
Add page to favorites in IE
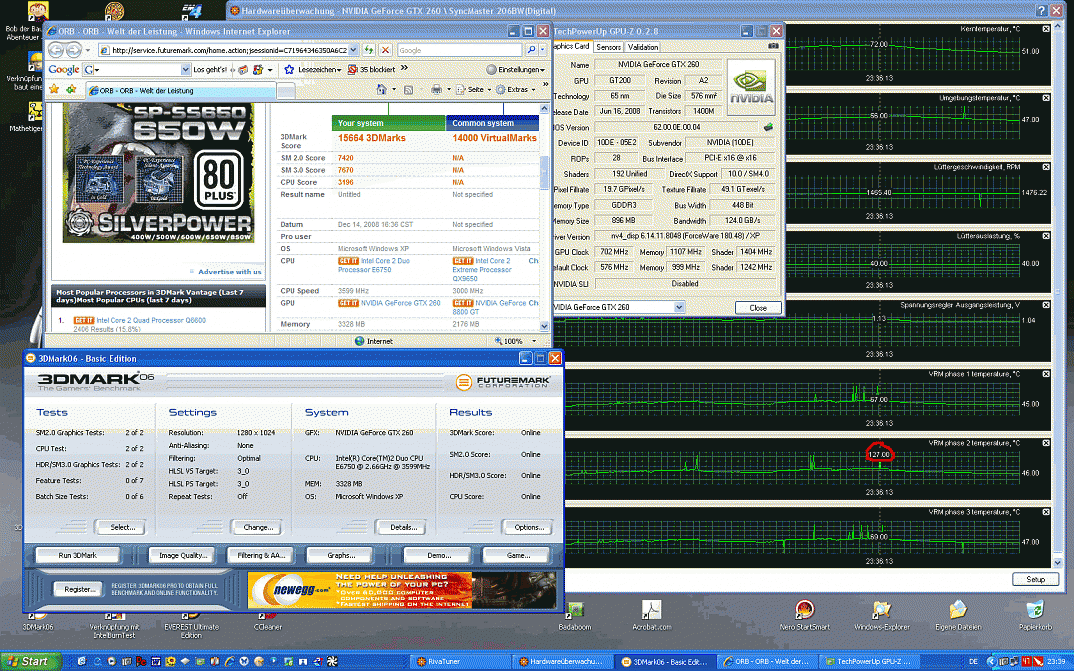pyautogui.click(x=71, y=89)
